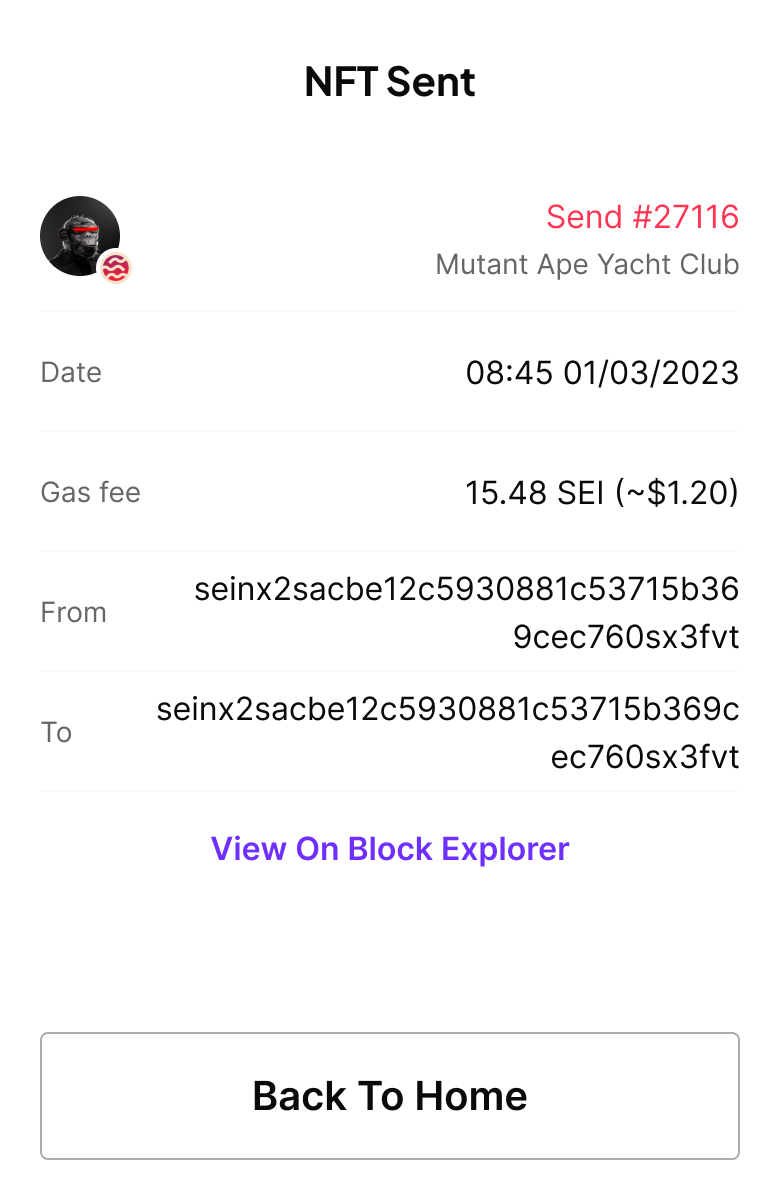Open the View On Block Explorer link
The image size is (780, 1200).
pyautogui.click(x=390, y=849)
